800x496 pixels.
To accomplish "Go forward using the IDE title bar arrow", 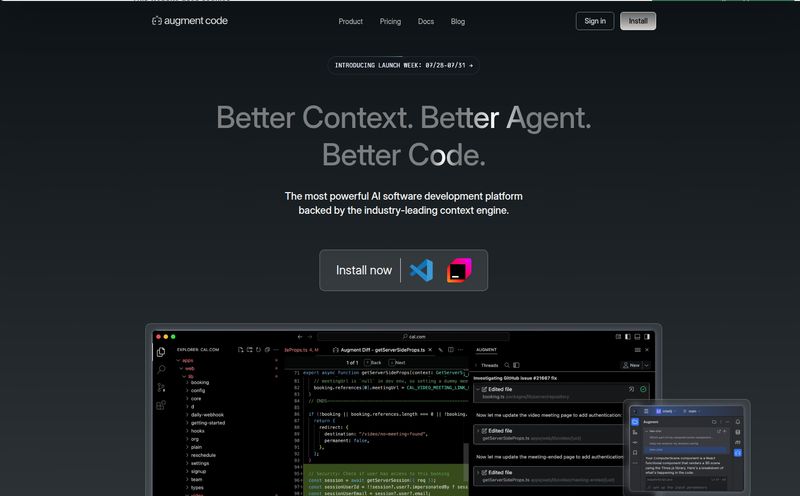I will [x=310, y=337].
